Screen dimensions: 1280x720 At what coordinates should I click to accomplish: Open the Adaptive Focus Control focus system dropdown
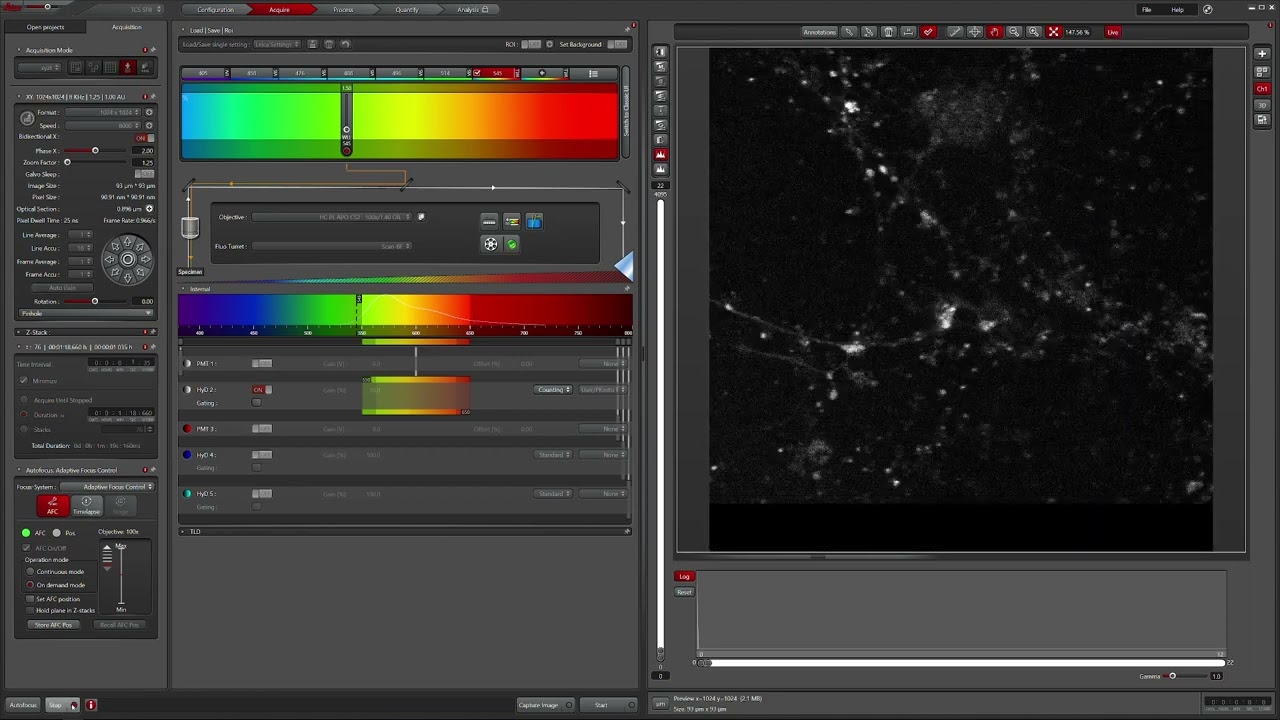pos(107,487)
